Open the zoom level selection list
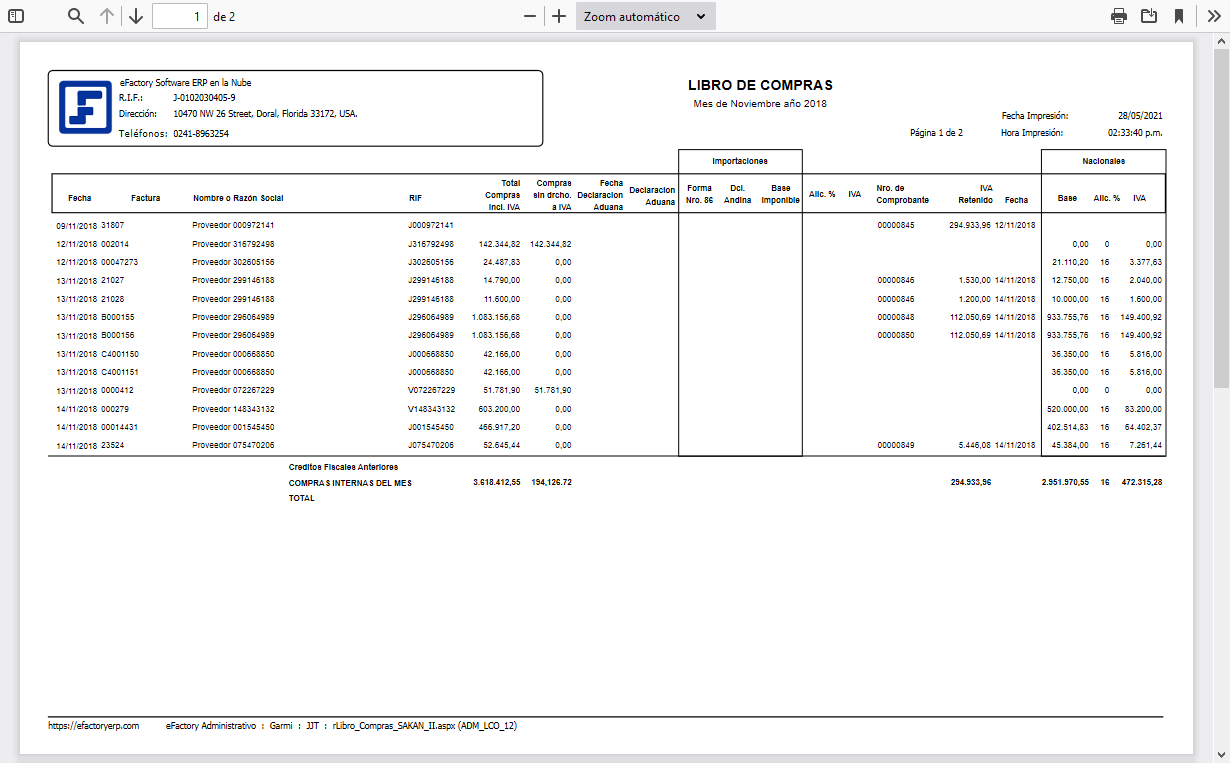 click(x=645, y=16)
